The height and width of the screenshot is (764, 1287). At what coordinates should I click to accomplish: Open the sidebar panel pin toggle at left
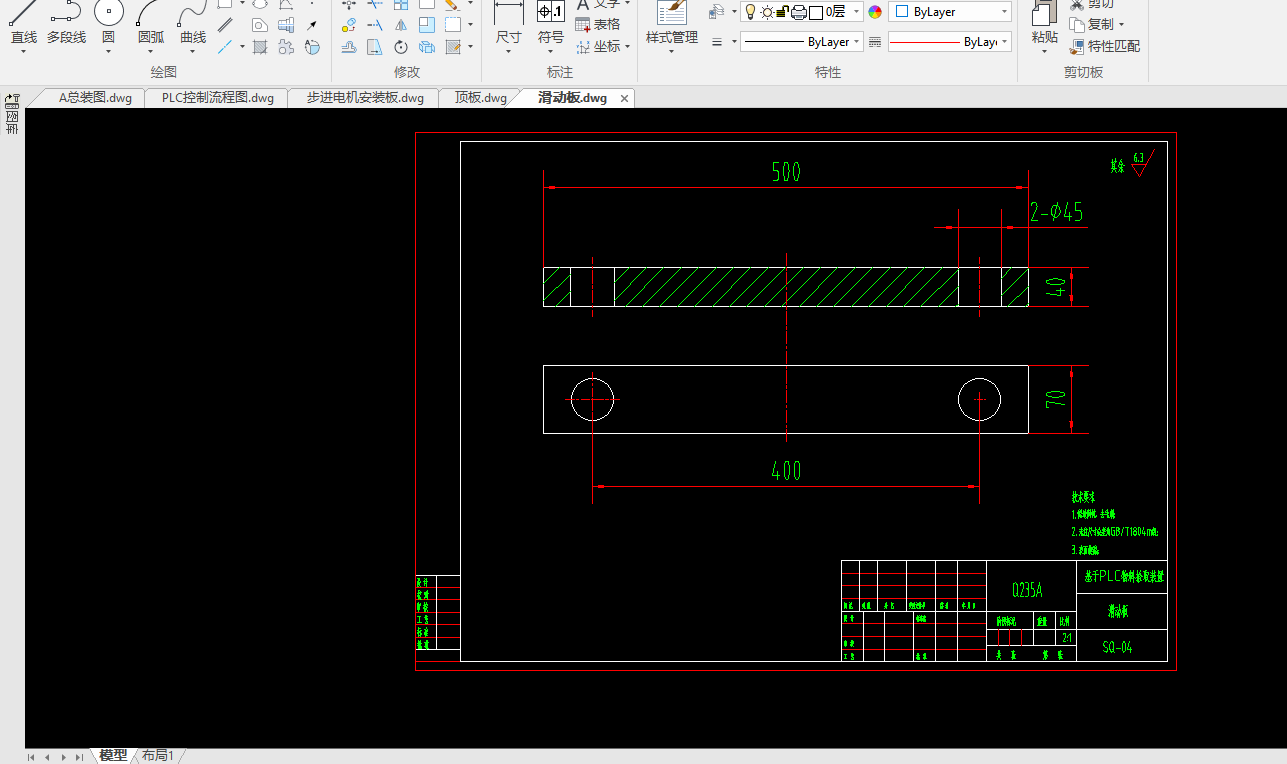tap(13, 100)
